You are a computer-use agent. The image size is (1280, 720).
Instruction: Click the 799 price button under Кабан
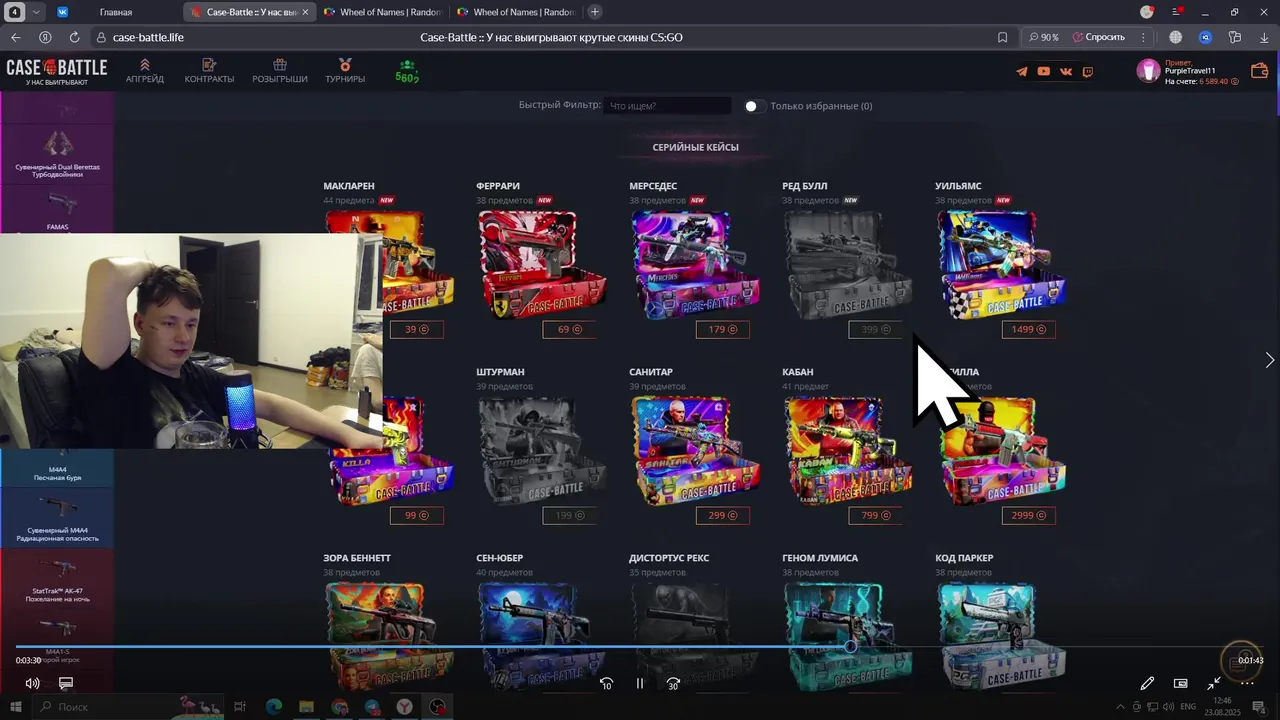coord(875,516)
